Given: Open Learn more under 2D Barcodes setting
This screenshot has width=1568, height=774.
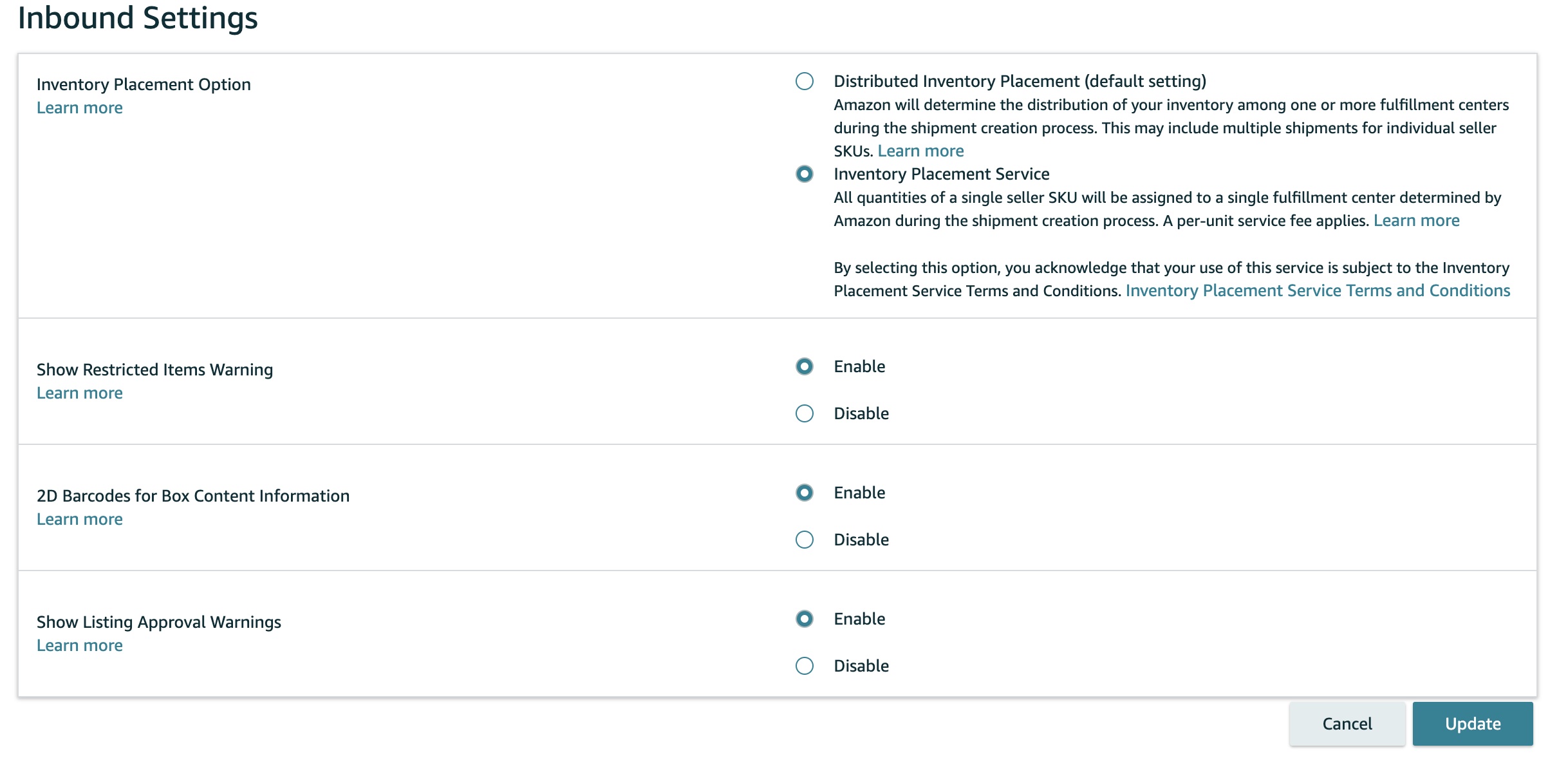Looking at the screenshot, I should coord(80,519).
